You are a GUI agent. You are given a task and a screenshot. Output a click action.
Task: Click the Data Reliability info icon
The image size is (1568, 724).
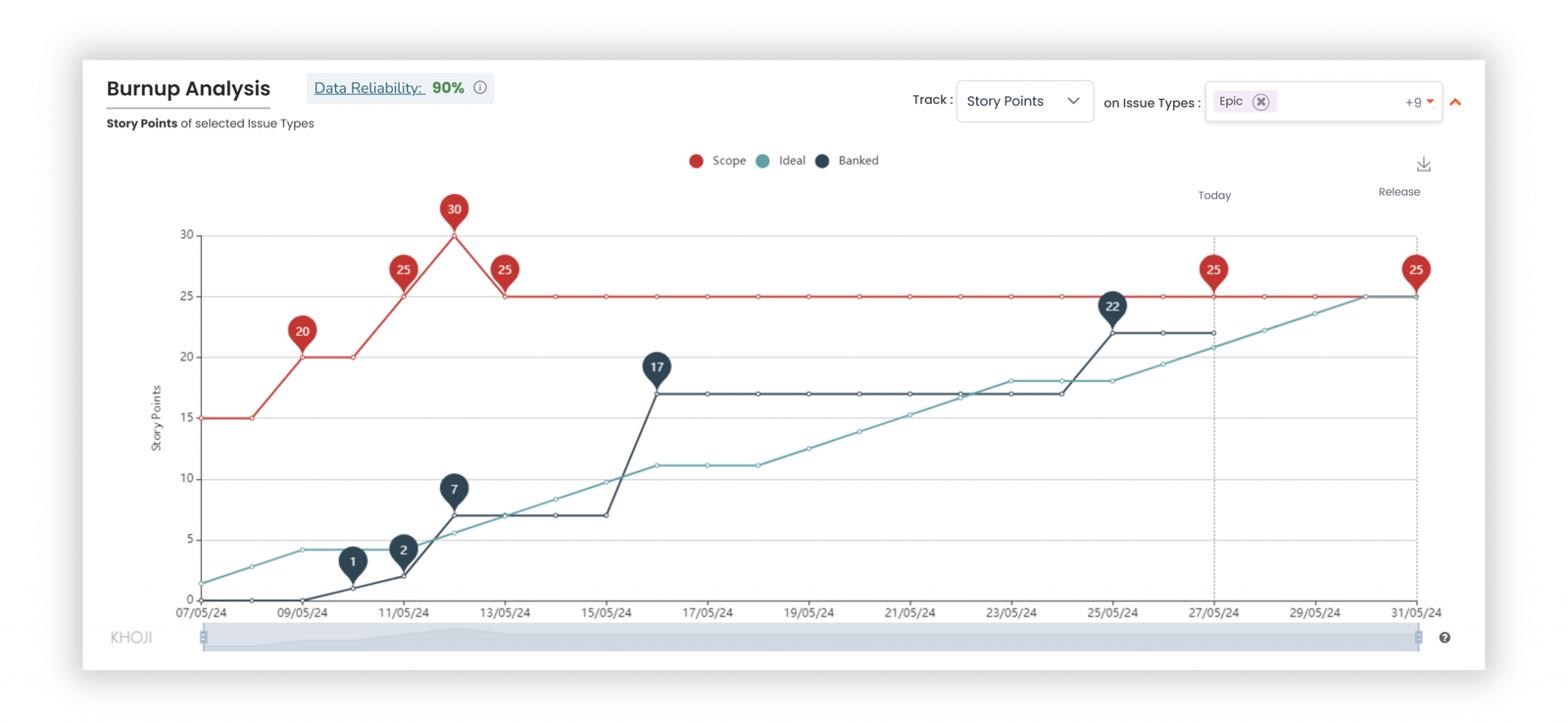(x=480, y=88)
